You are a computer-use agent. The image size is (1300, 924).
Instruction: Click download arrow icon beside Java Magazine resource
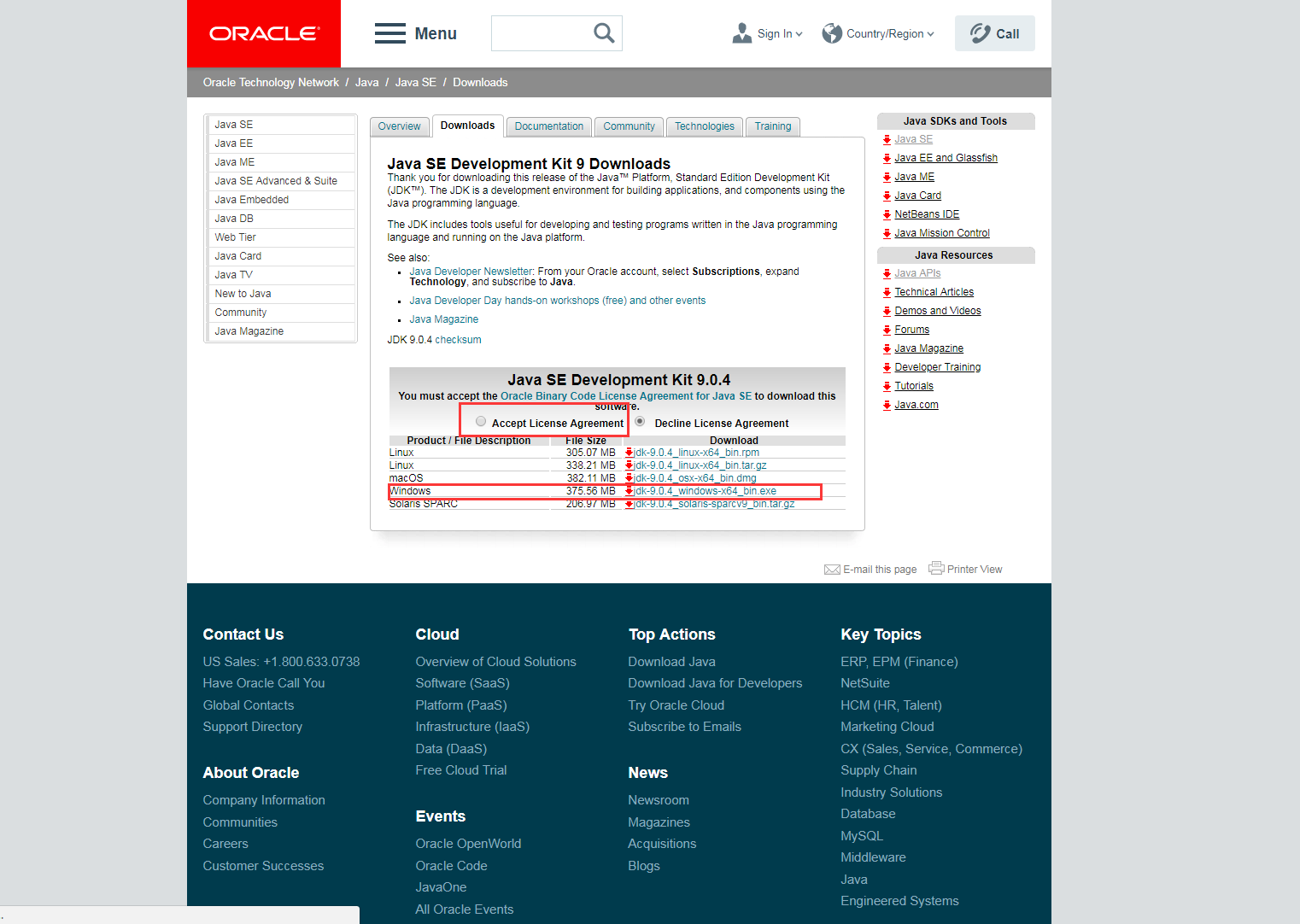coord(887,349)
